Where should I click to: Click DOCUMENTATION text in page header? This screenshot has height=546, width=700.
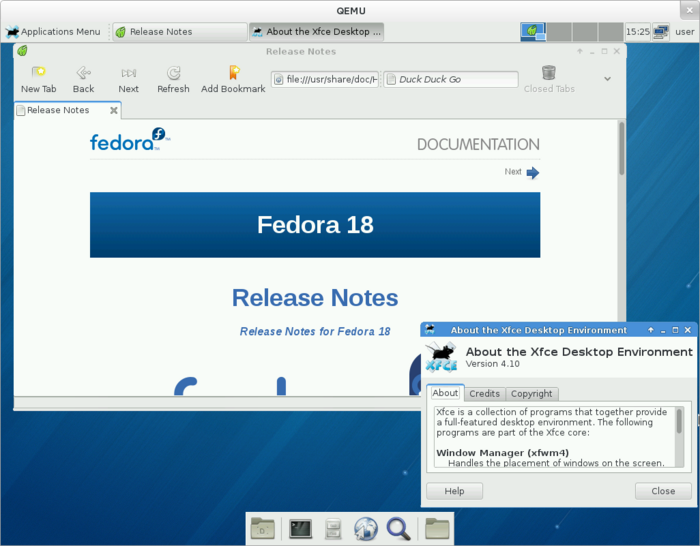478,144
